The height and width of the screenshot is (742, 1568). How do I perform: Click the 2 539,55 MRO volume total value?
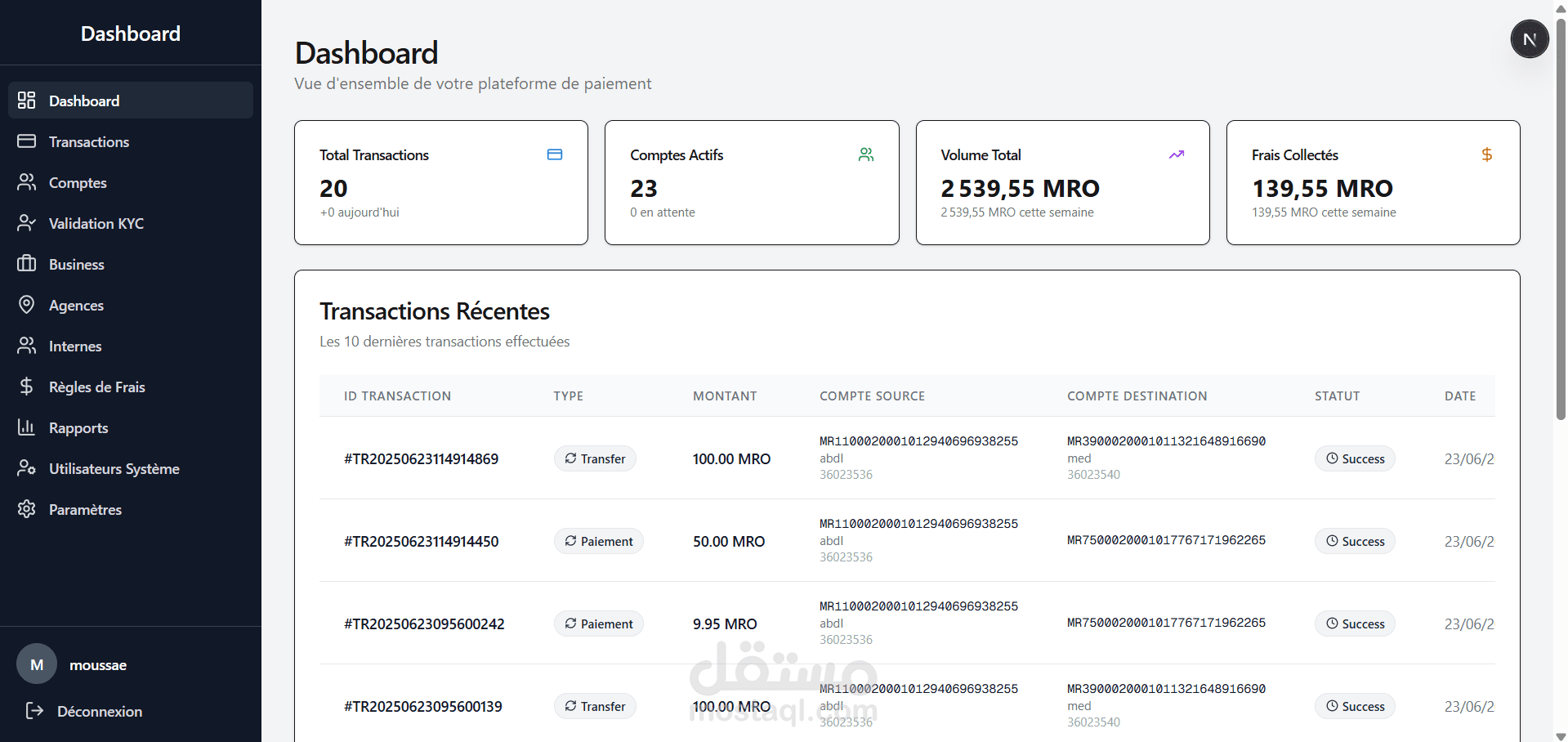1020,188
